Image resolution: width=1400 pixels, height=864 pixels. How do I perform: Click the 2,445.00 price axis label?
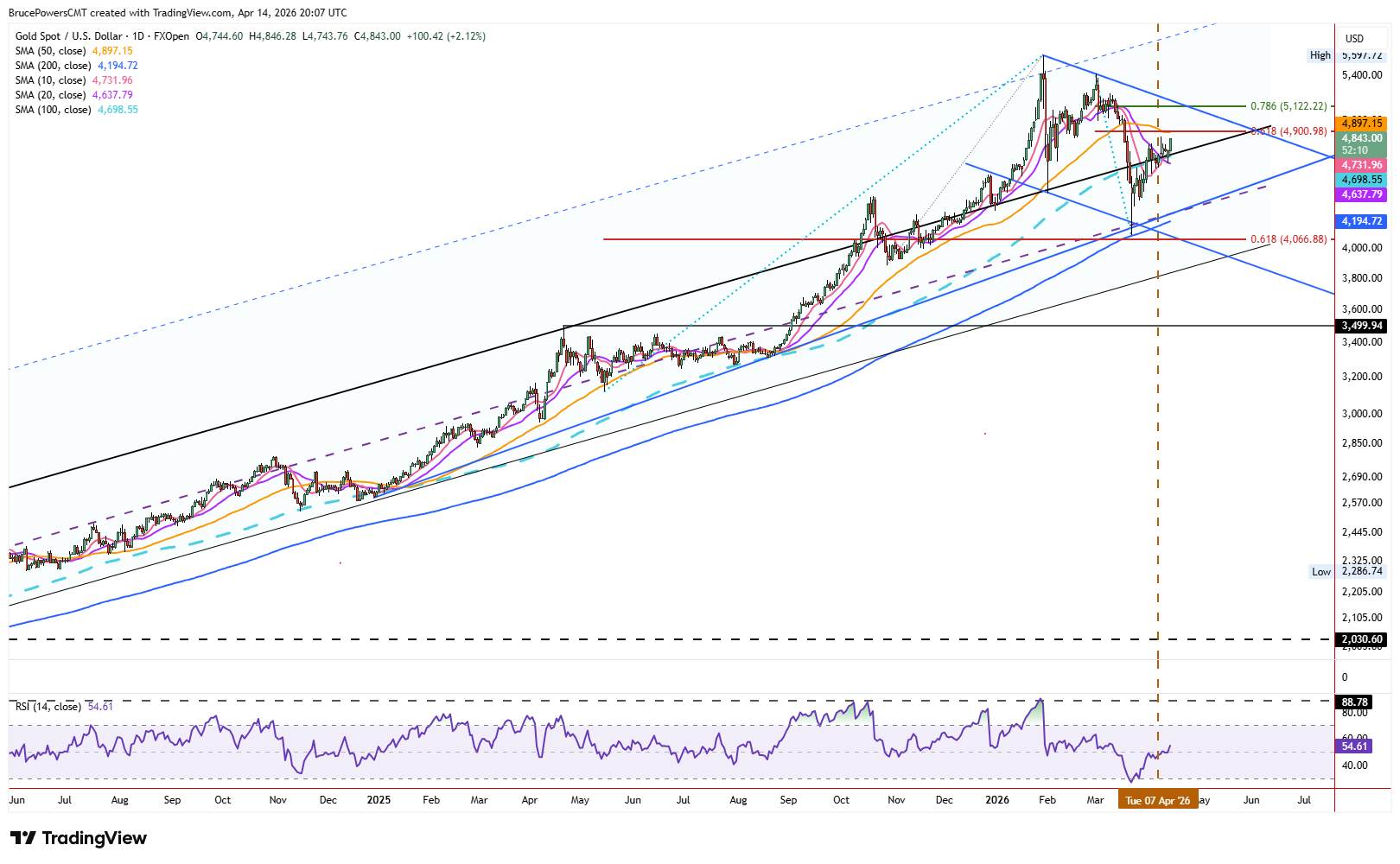tap(1362, 532)
